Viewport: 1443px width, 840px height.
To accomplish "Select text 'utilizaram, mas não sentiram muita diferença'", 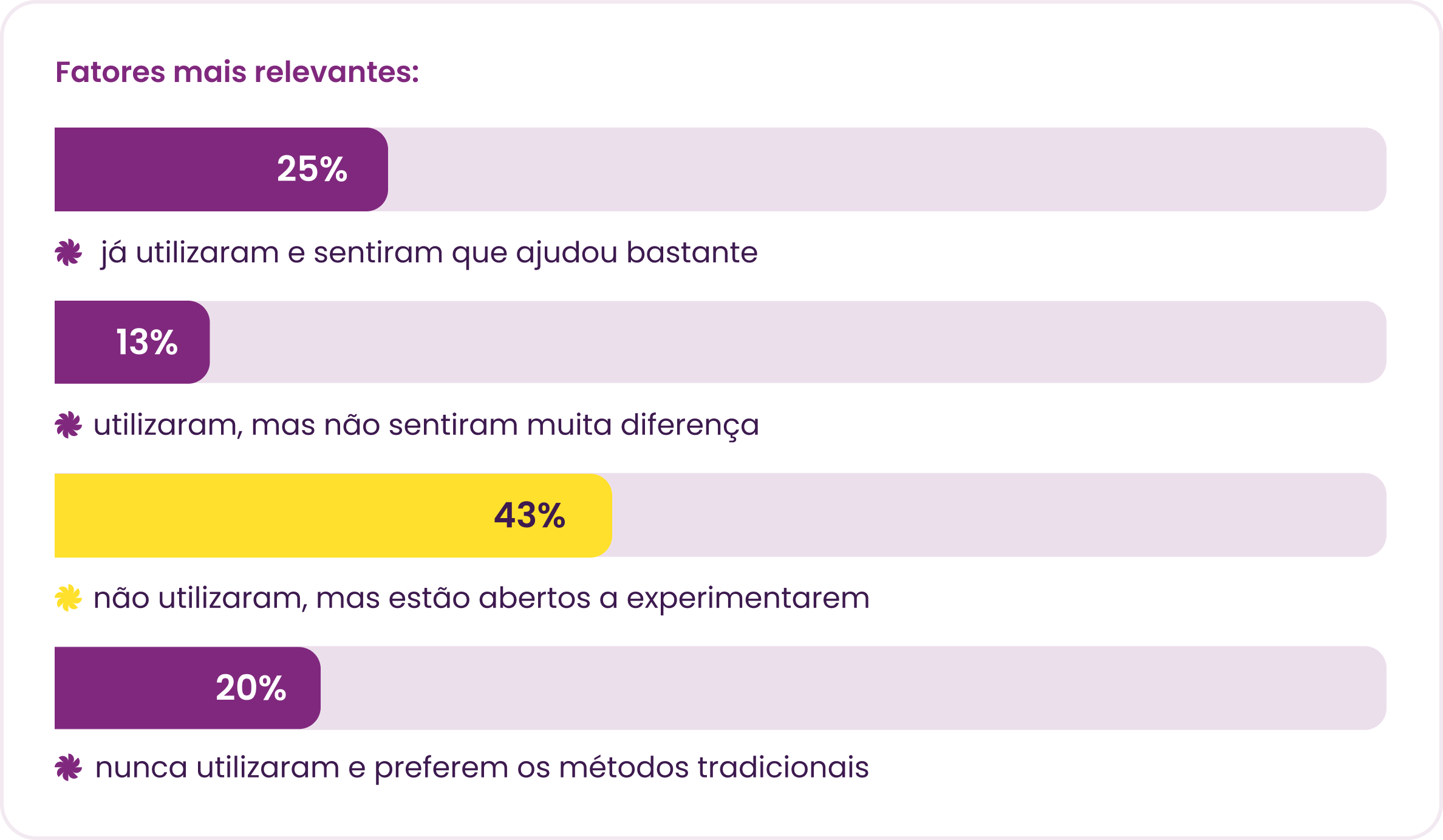I will pos(426,425).
